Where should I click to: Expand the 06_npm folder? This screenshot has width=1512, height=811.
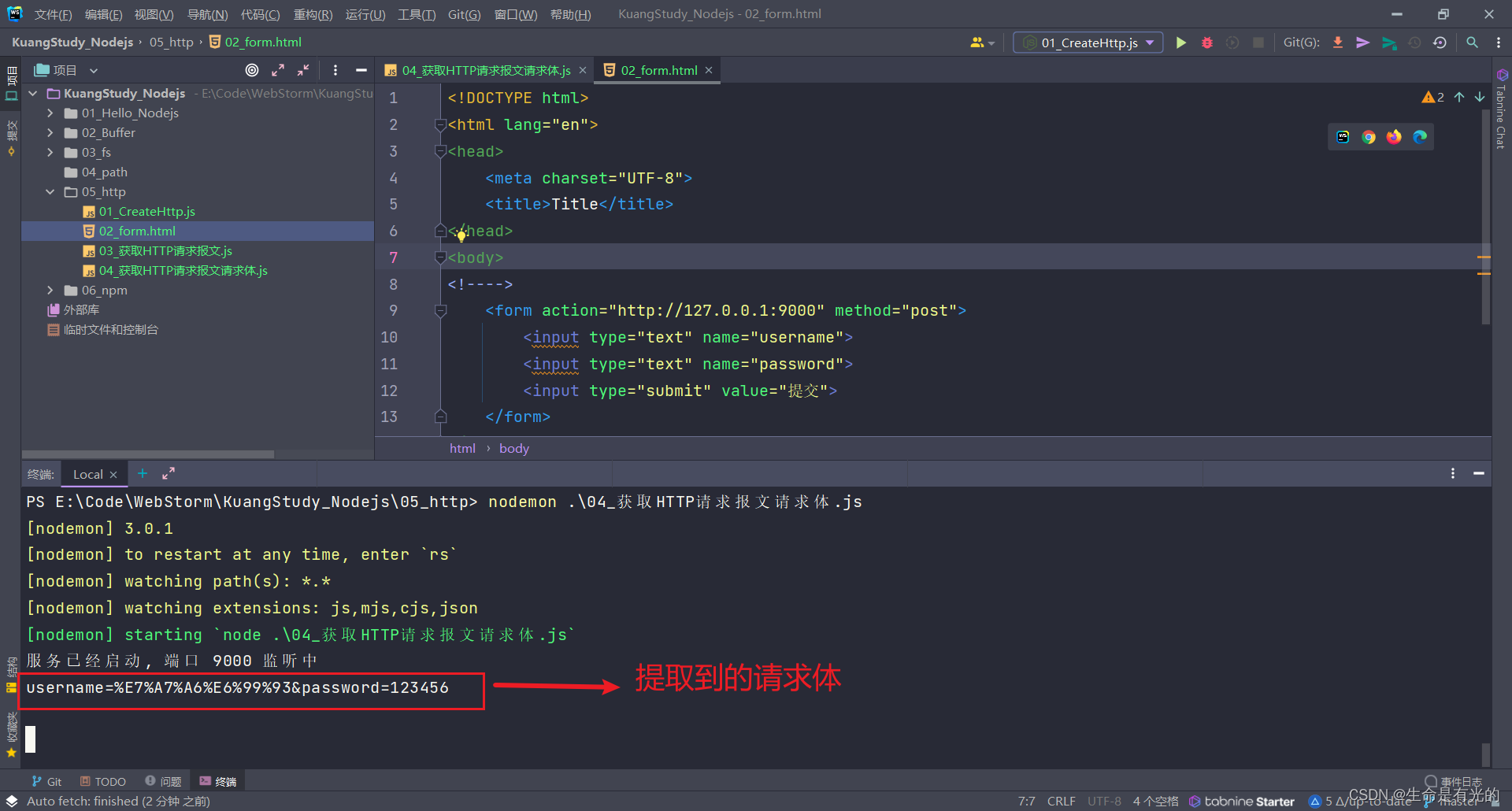tap(50, 290)
